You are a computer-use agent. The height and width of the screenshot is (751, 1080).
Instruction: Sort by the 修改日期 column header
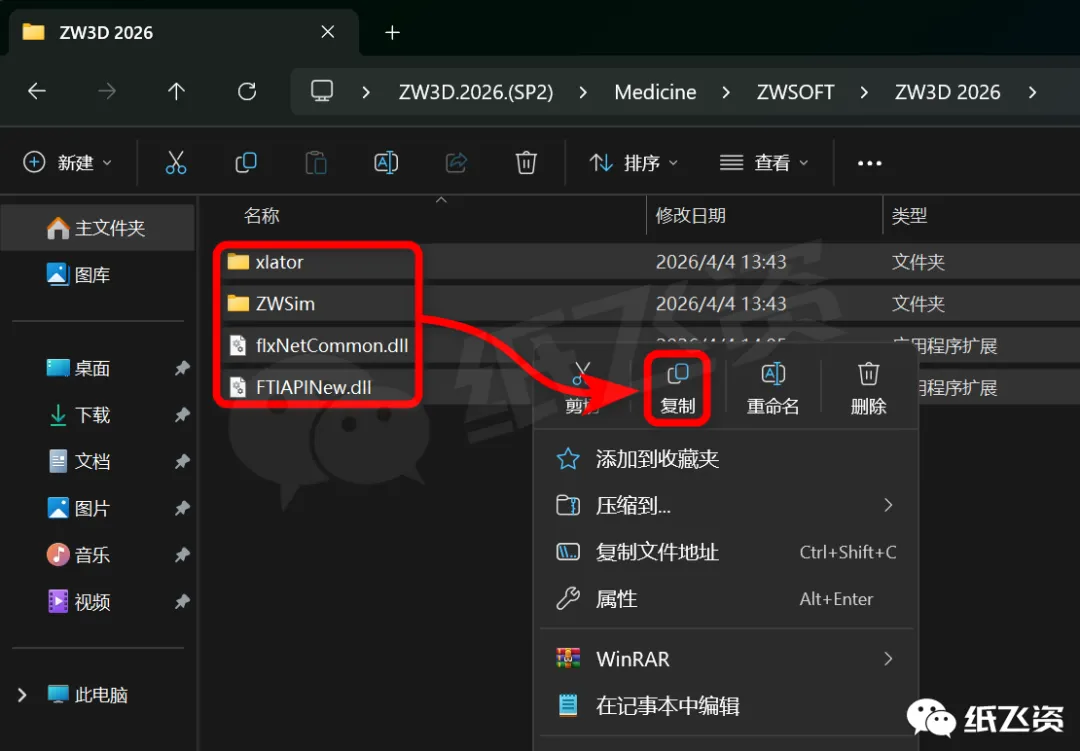point(691,216)
